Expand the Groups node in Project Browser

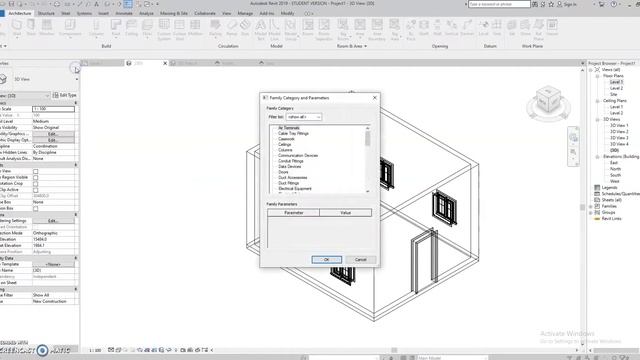tap(591, 213)
